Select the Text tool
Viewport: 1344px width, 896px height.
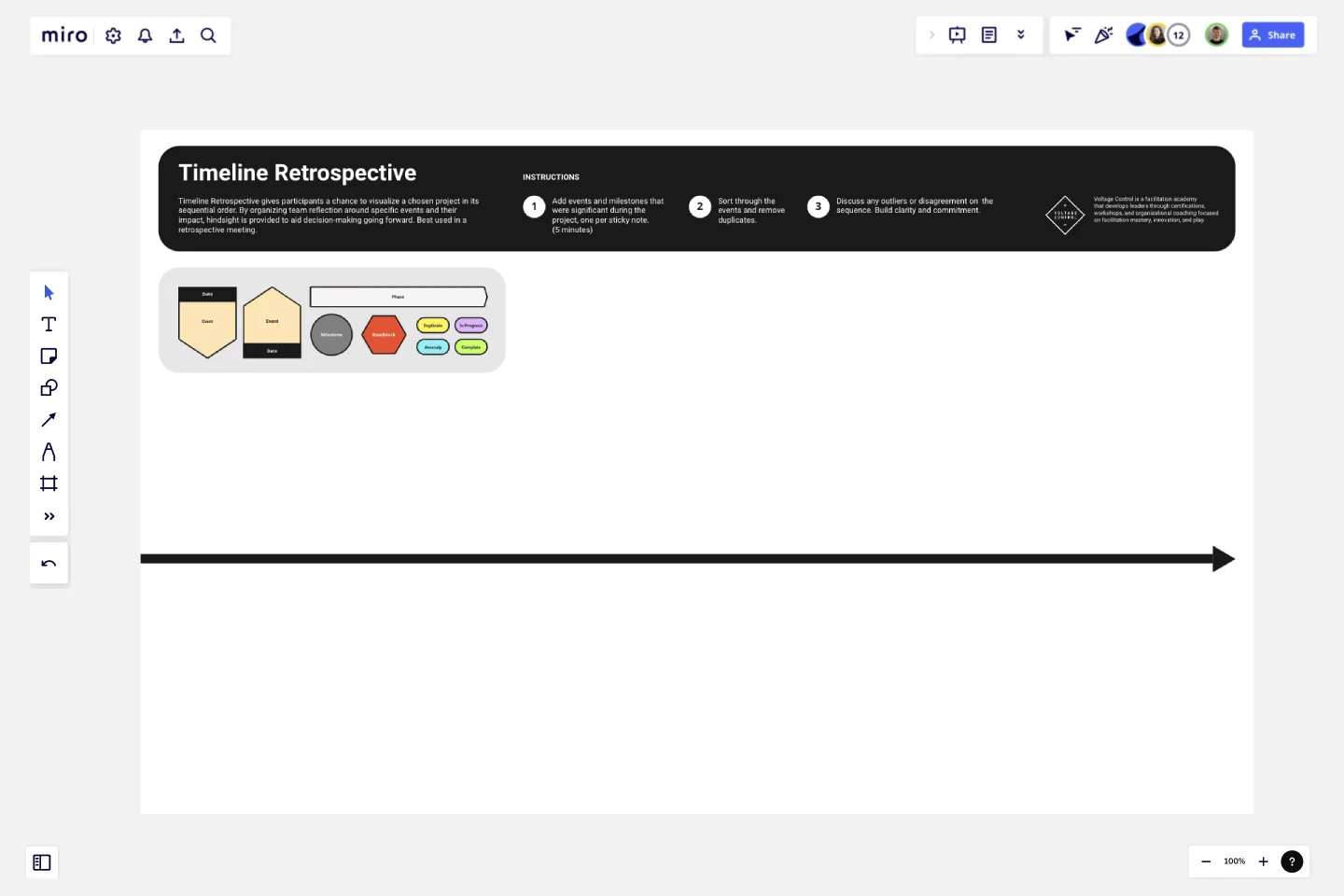point(49,325)
